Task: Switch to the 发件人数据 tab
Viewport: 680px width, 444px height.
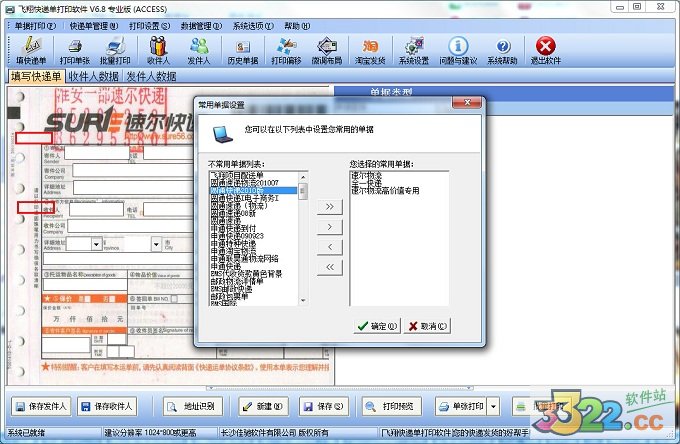Action: 151,76
